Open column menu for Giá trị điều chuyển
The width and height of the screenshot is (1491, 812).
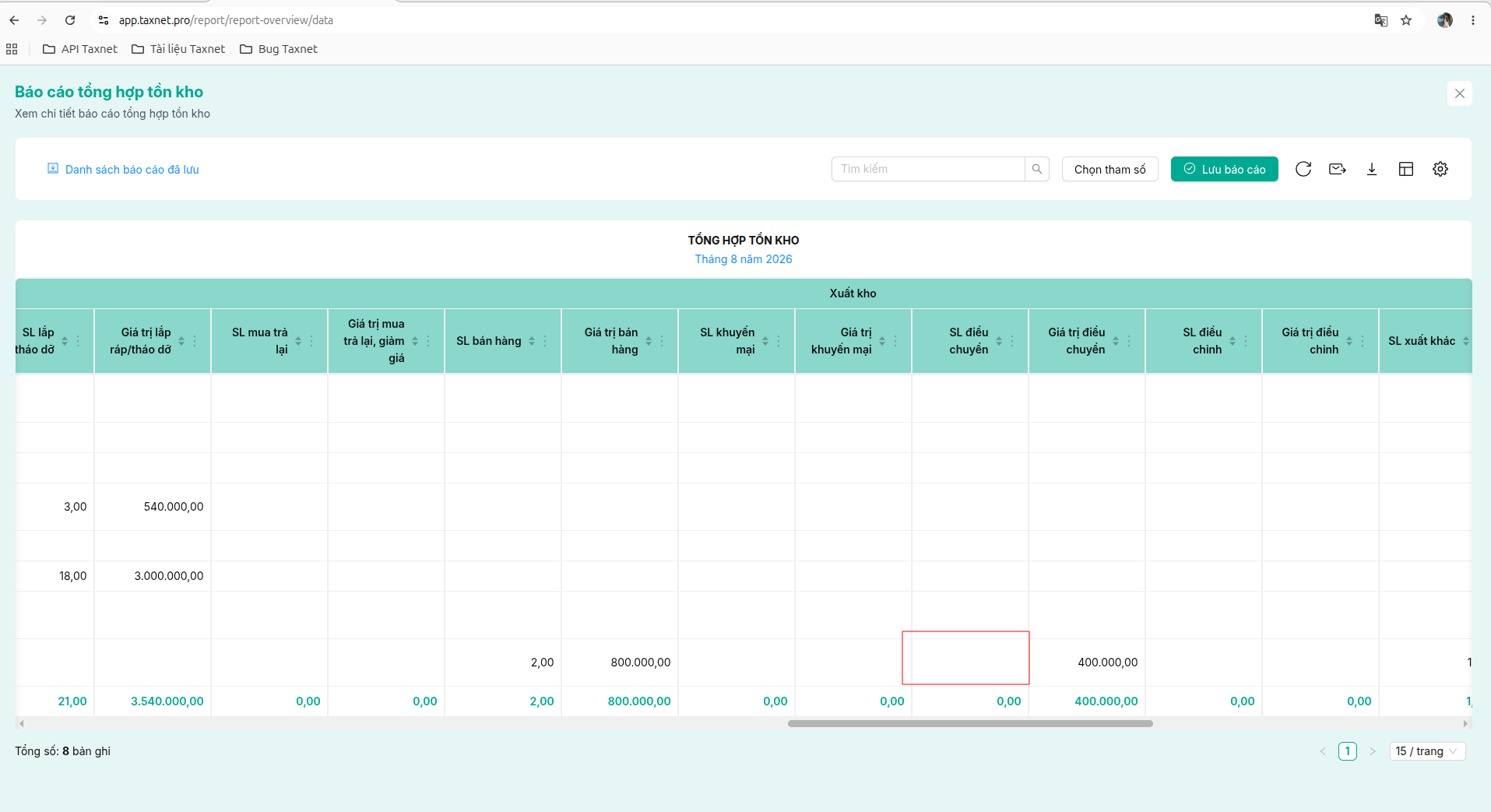(1129, 341)
